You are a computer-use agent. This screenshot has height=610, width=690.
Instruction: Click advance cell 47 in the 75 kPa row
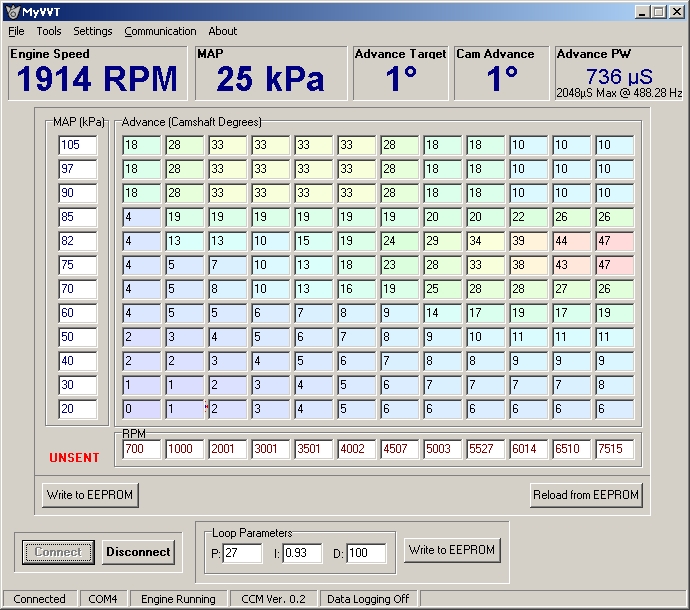coord(615,265)
